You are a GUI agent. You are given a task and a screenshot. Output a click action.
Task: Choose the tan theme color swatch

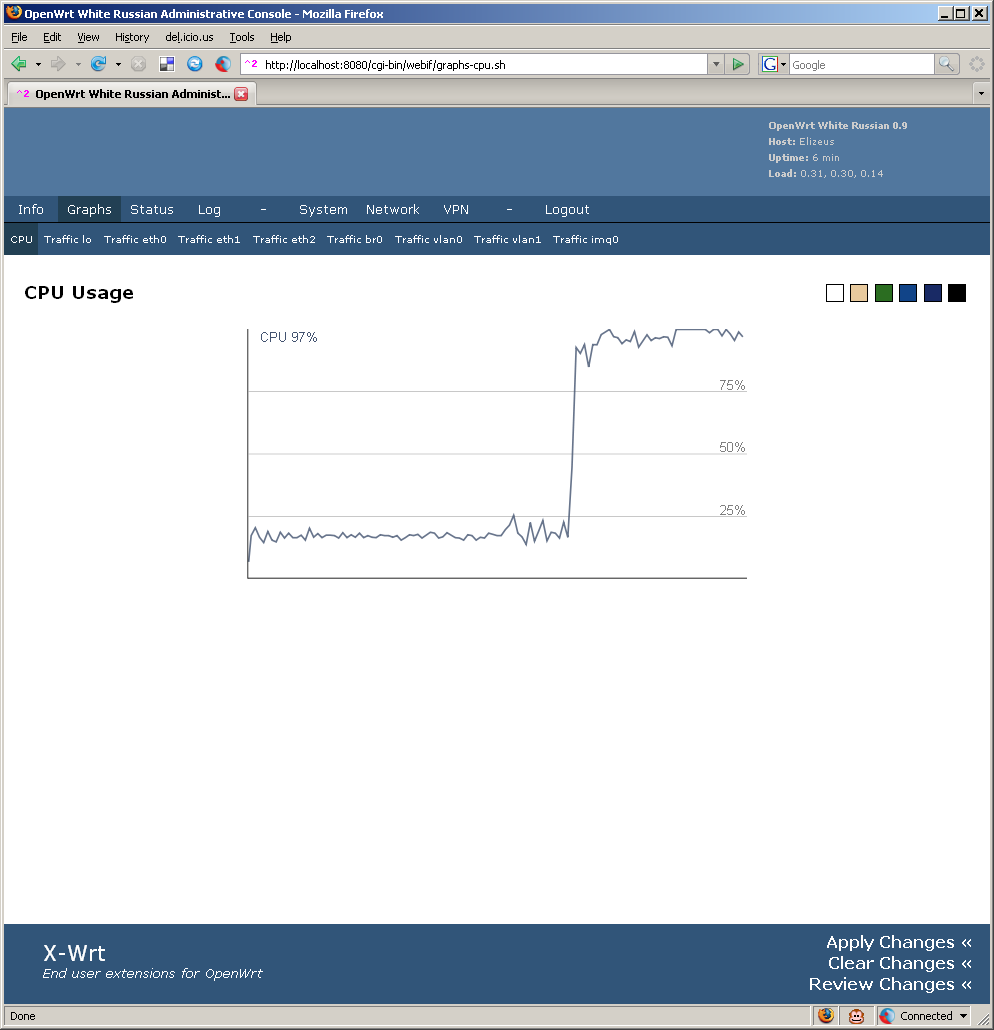(x=859, y=293)
